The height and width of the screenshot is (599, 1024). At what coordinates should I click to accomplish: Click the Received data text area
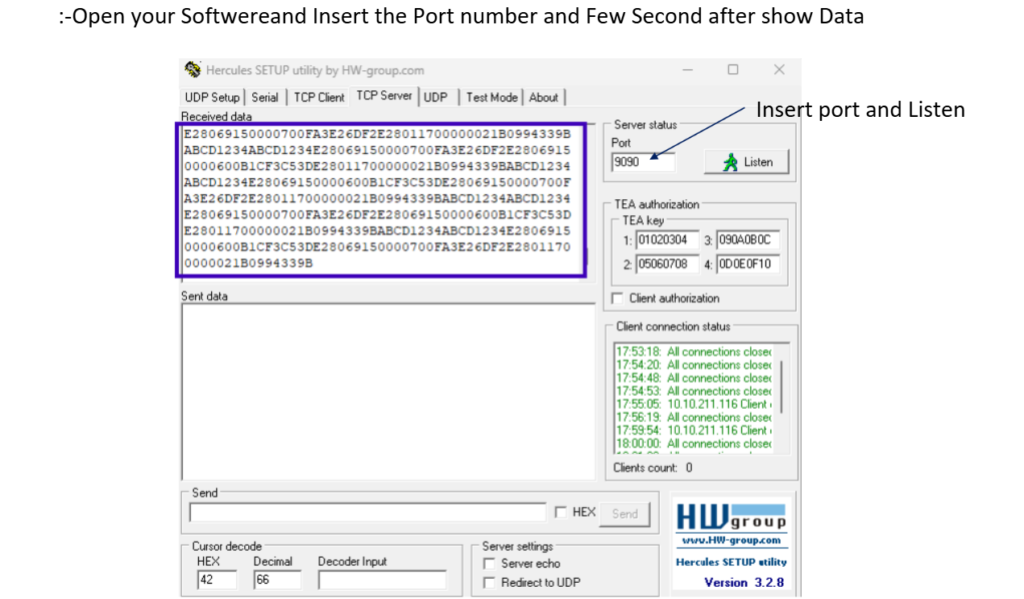[381, 199]
